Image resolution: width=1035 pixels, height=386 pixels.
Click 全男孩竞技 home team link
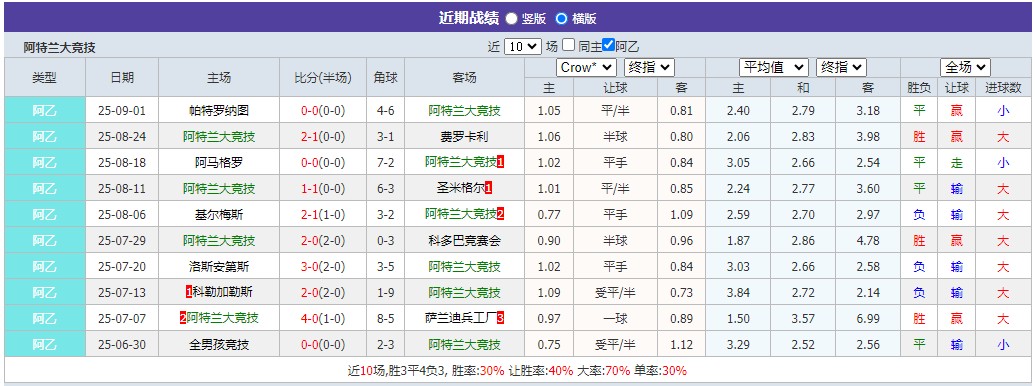point(219,344)
